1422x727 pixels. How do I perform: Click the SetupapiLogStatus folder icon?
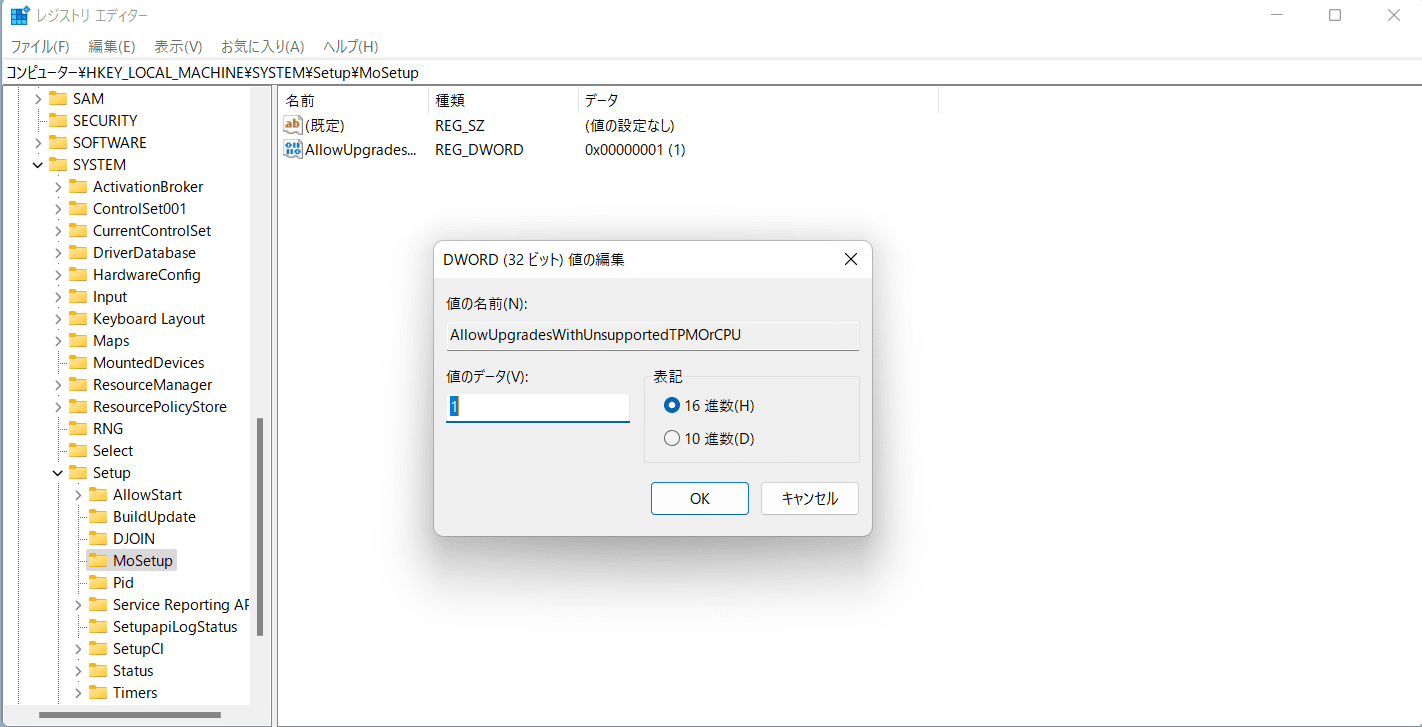[98, 627]
